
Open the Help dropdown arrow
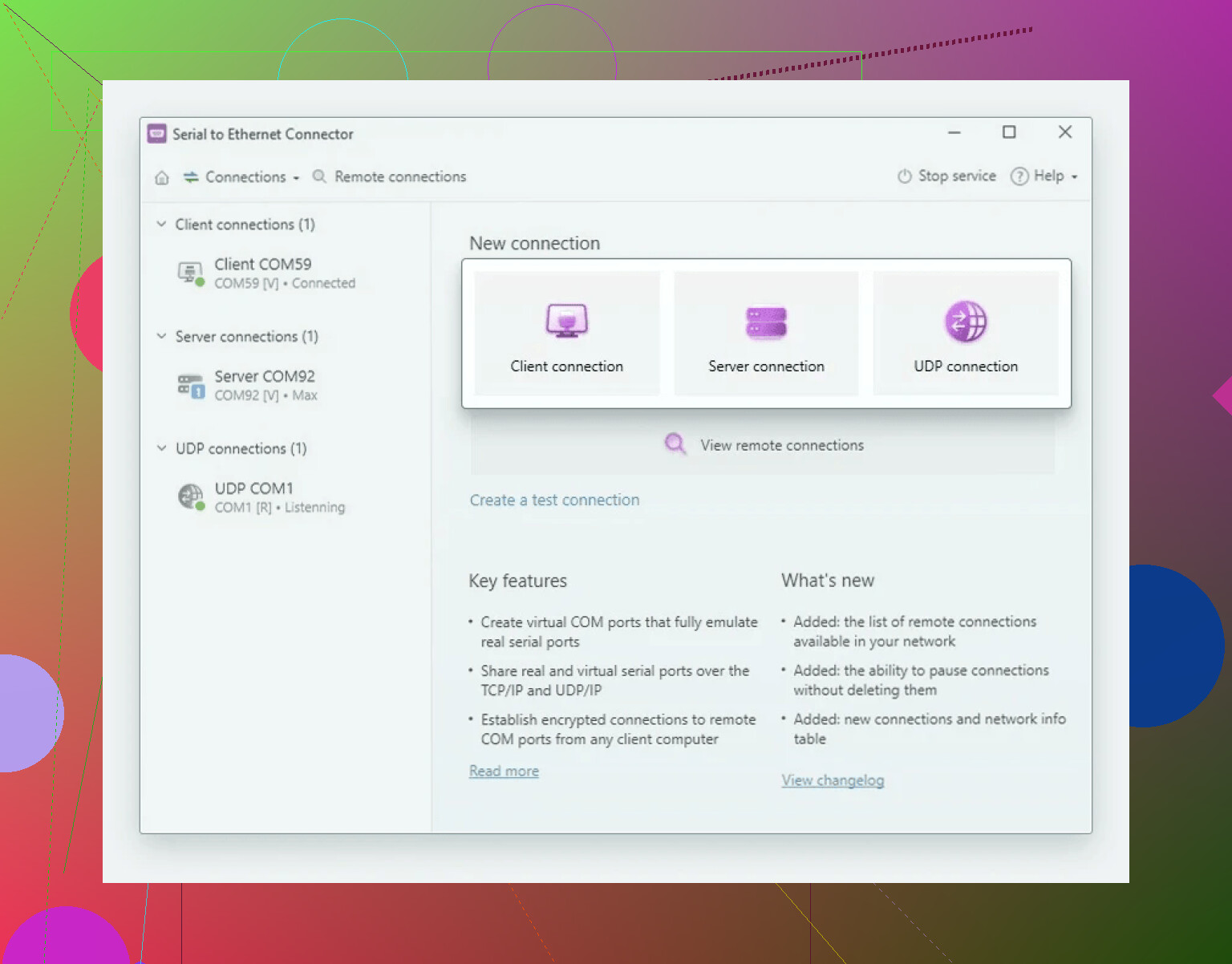[1074, 177]
